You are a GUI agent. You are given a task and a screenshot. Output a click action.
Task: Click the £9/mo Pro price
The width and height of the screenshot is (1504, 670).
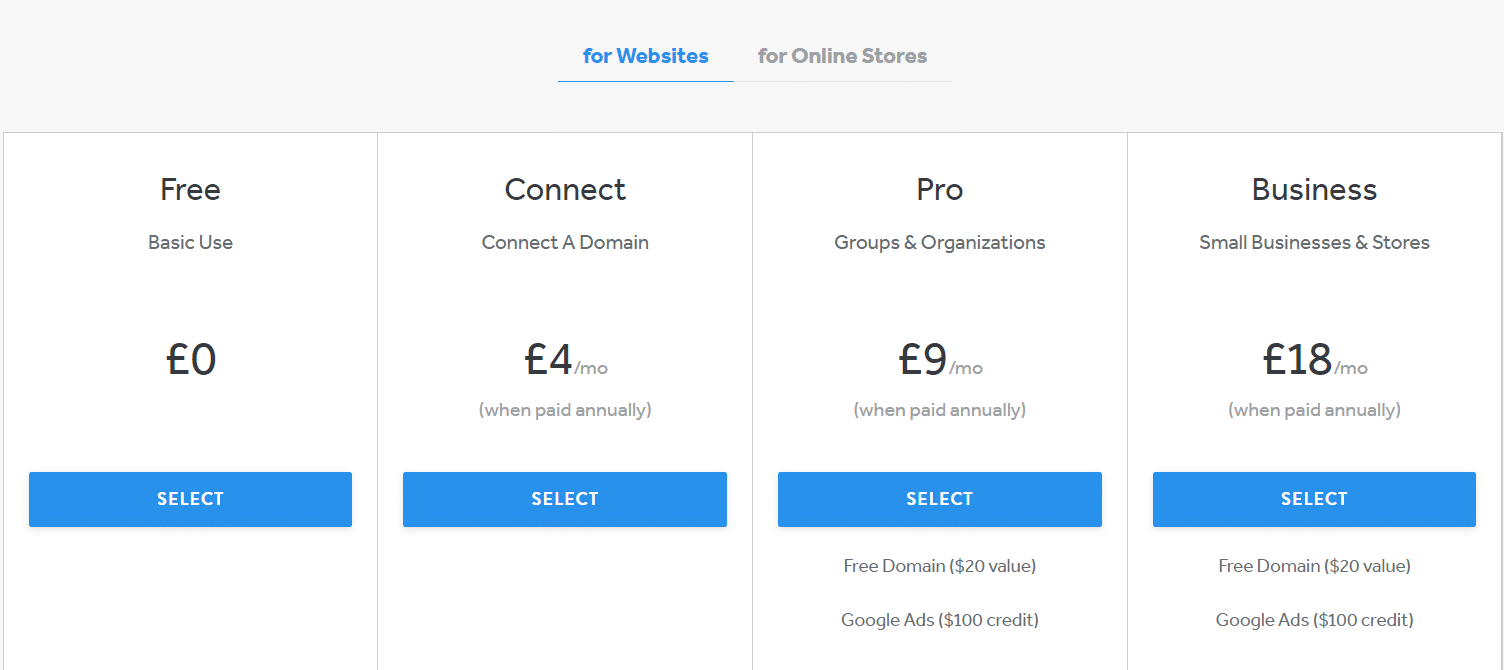pyautogui.click(x=940, y=359)
